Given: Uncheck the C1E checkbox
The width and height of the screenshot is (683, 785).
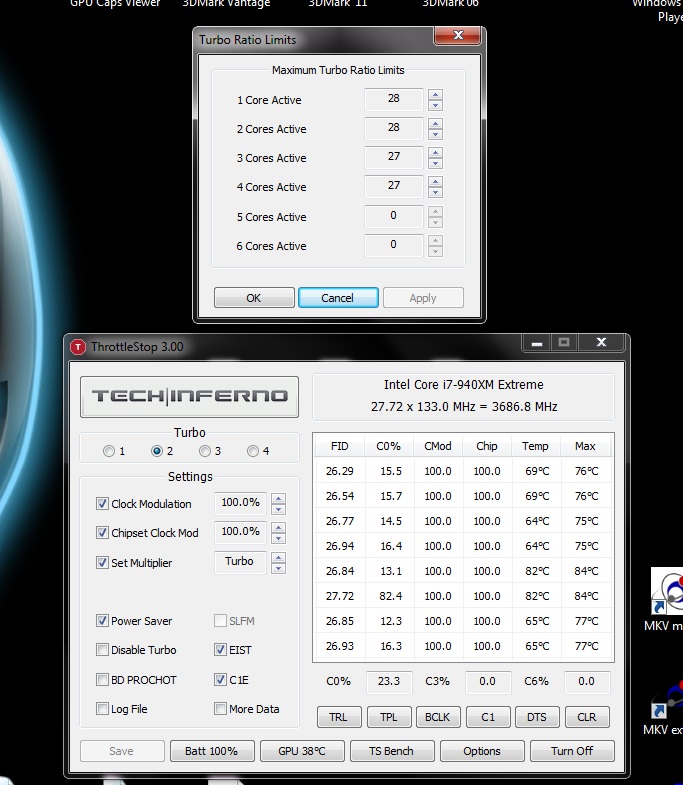Looking at the screenshot, I should click(x=220, y=680).
